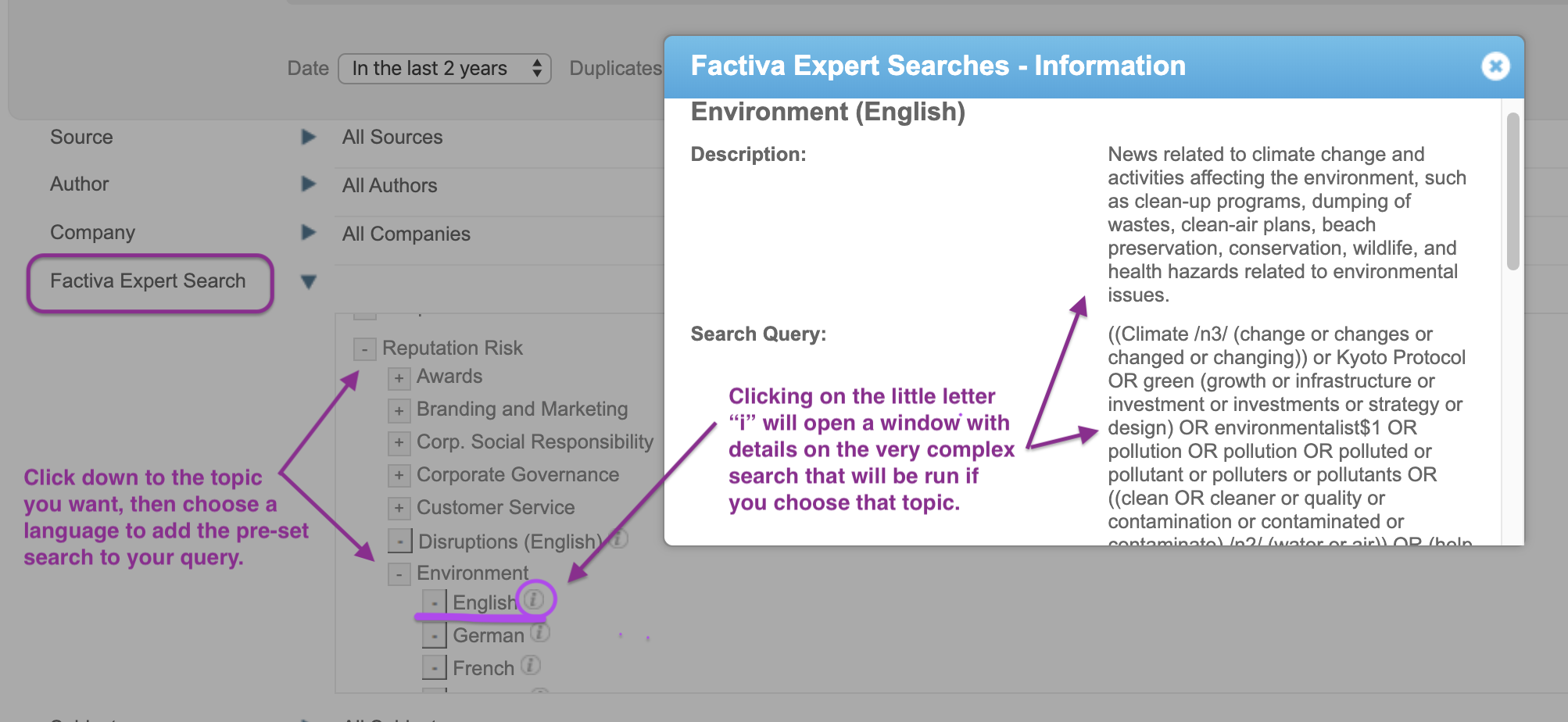Collapse the Factiva Expert Search arrow
This screenshot has width=1568, height=722.
tap(309, 282)
